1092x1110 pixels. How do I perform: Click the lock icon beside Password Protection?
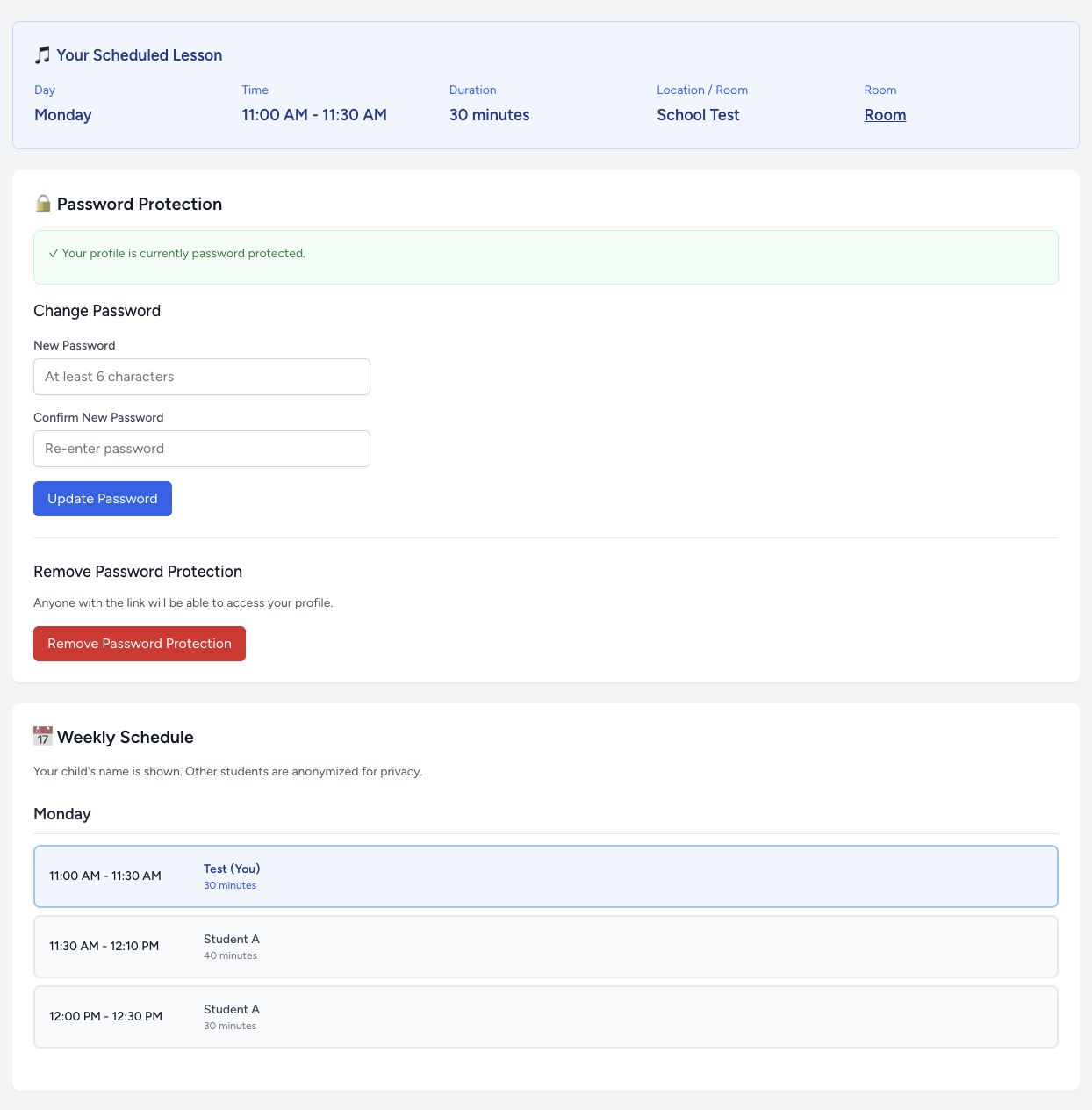coord(43,204)
